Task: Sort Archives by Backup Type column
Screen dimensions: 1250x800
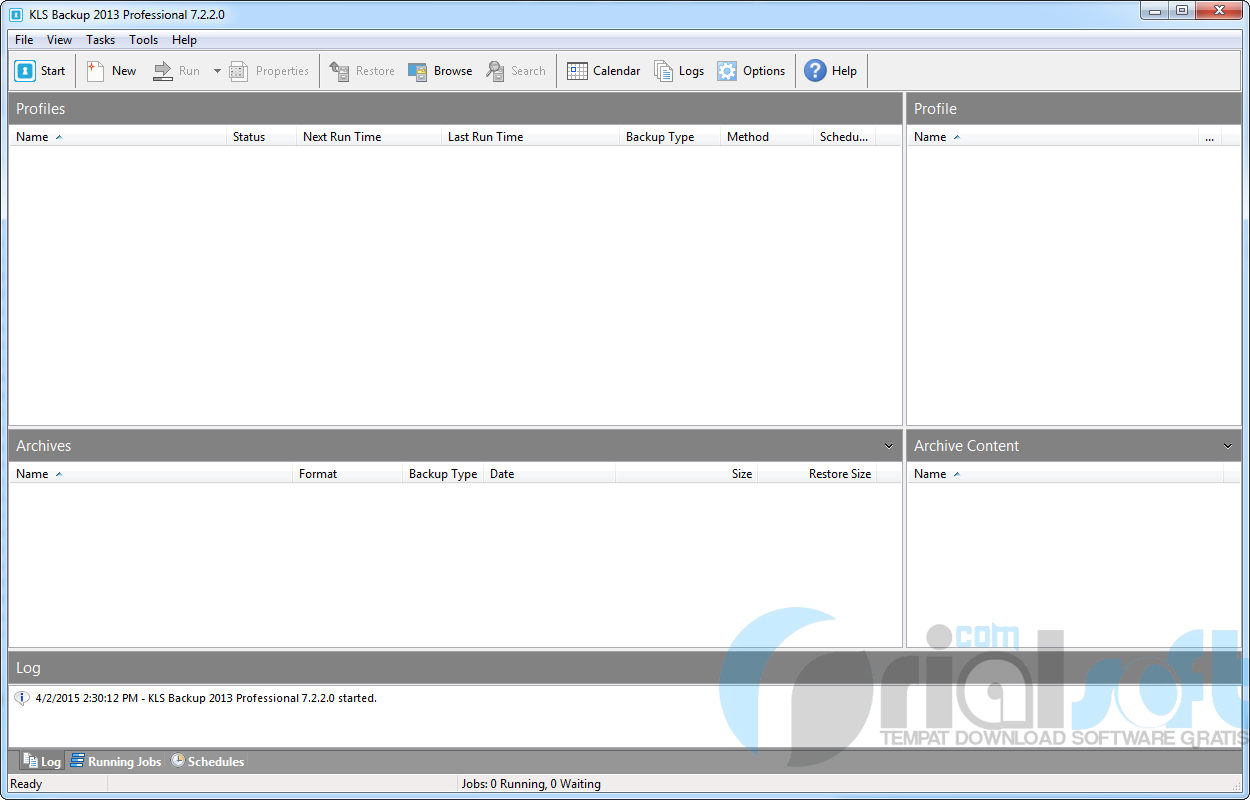Action: click(443, 474)
